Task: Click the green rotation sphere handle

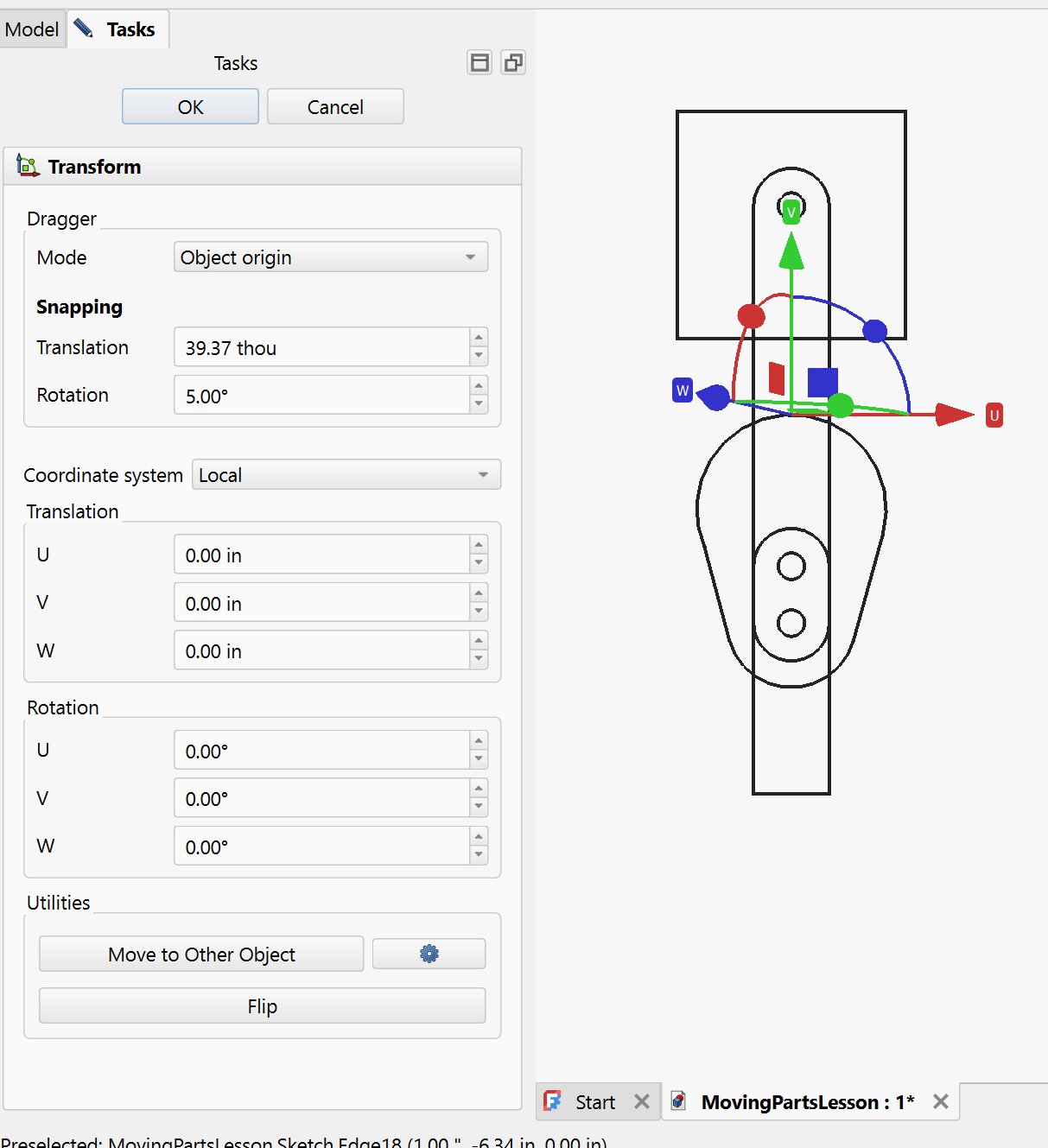Action: click(841, 405)
